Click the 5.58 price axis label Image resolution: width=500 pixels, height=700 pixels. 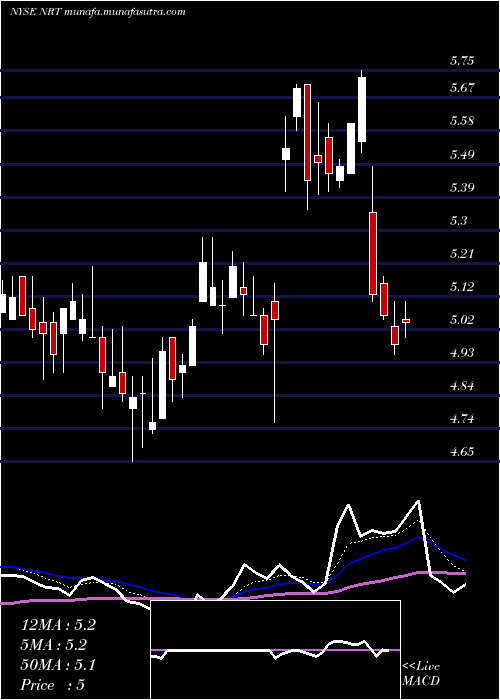coord(462,121)
